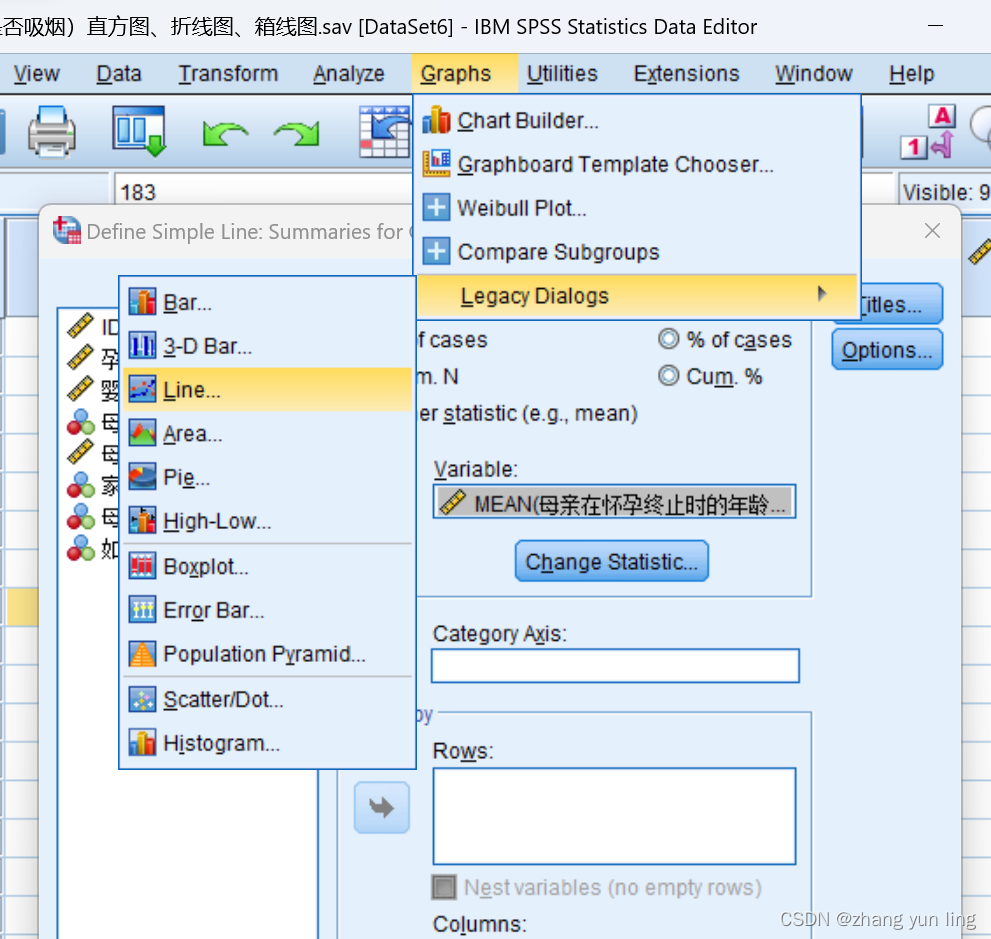The height and width of the screenshot is (939, 991).
Task: Click the Rows variable box
Action: click(614, 816)
